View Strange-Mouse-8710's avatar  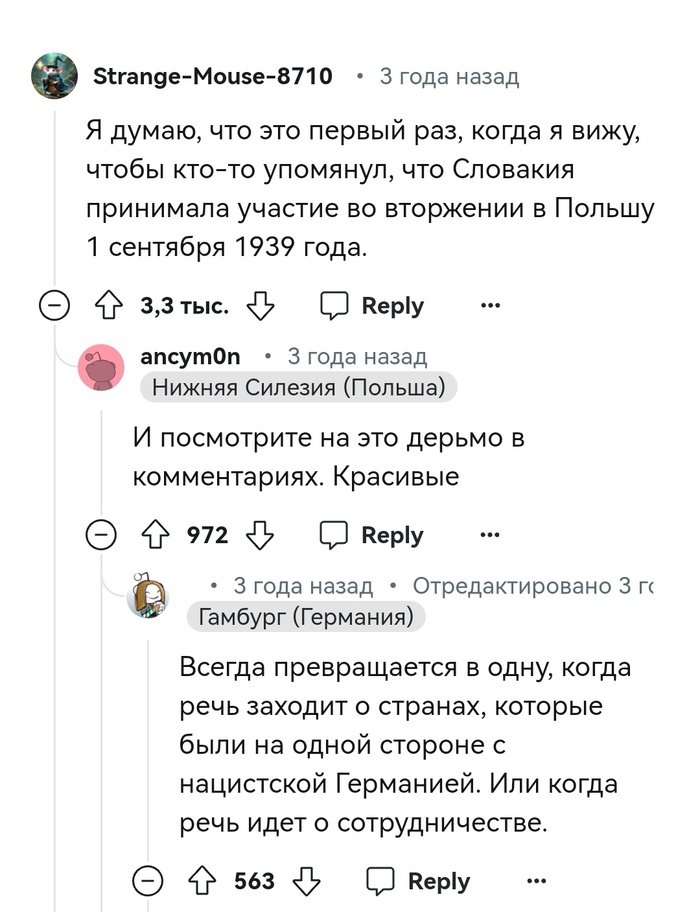[x=54, y=76]
